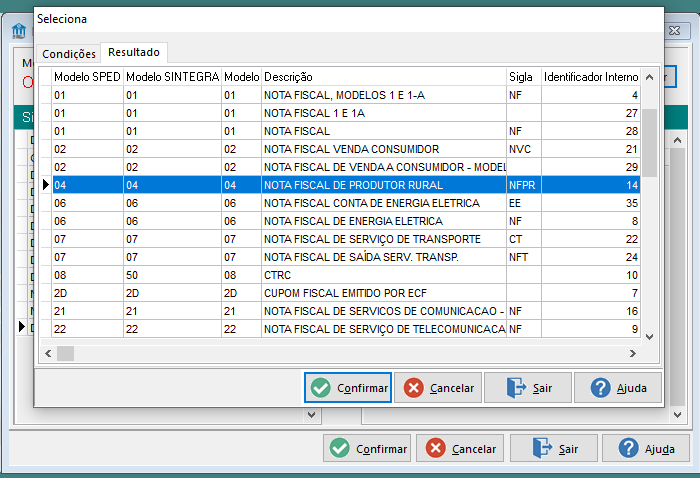
Task: Click the Confirmar label in the background window
Action: pyautogui.click(x=381, y=449)
